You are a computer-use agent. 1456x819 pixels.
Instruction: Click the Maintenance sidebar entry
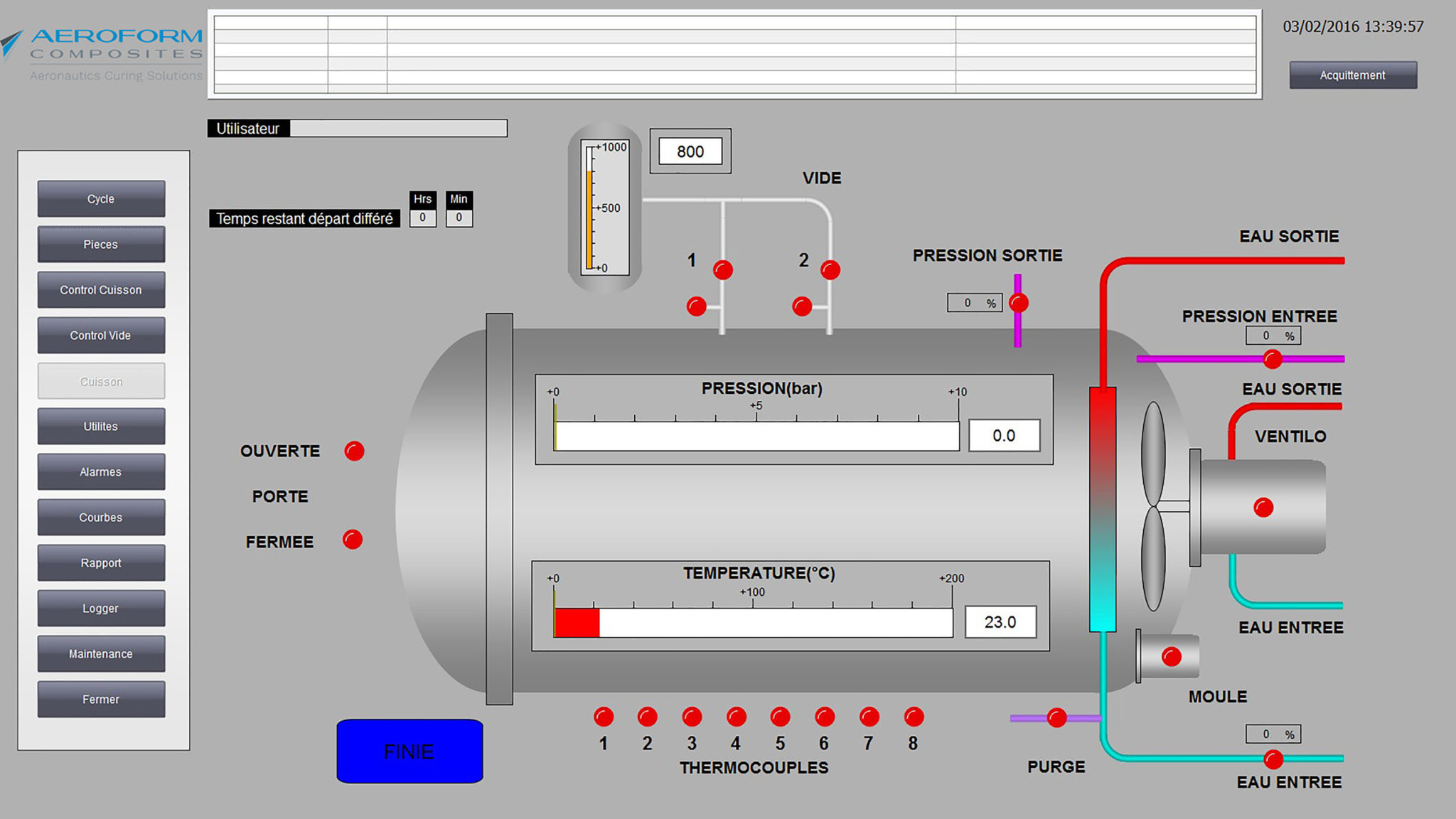(x=101, y=653)
